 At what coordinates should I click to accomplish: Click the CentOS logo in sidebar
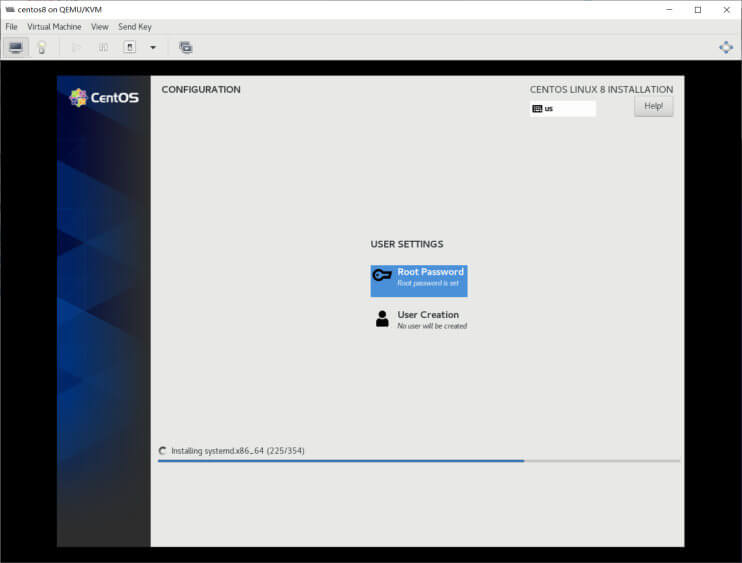click(104, 97)
